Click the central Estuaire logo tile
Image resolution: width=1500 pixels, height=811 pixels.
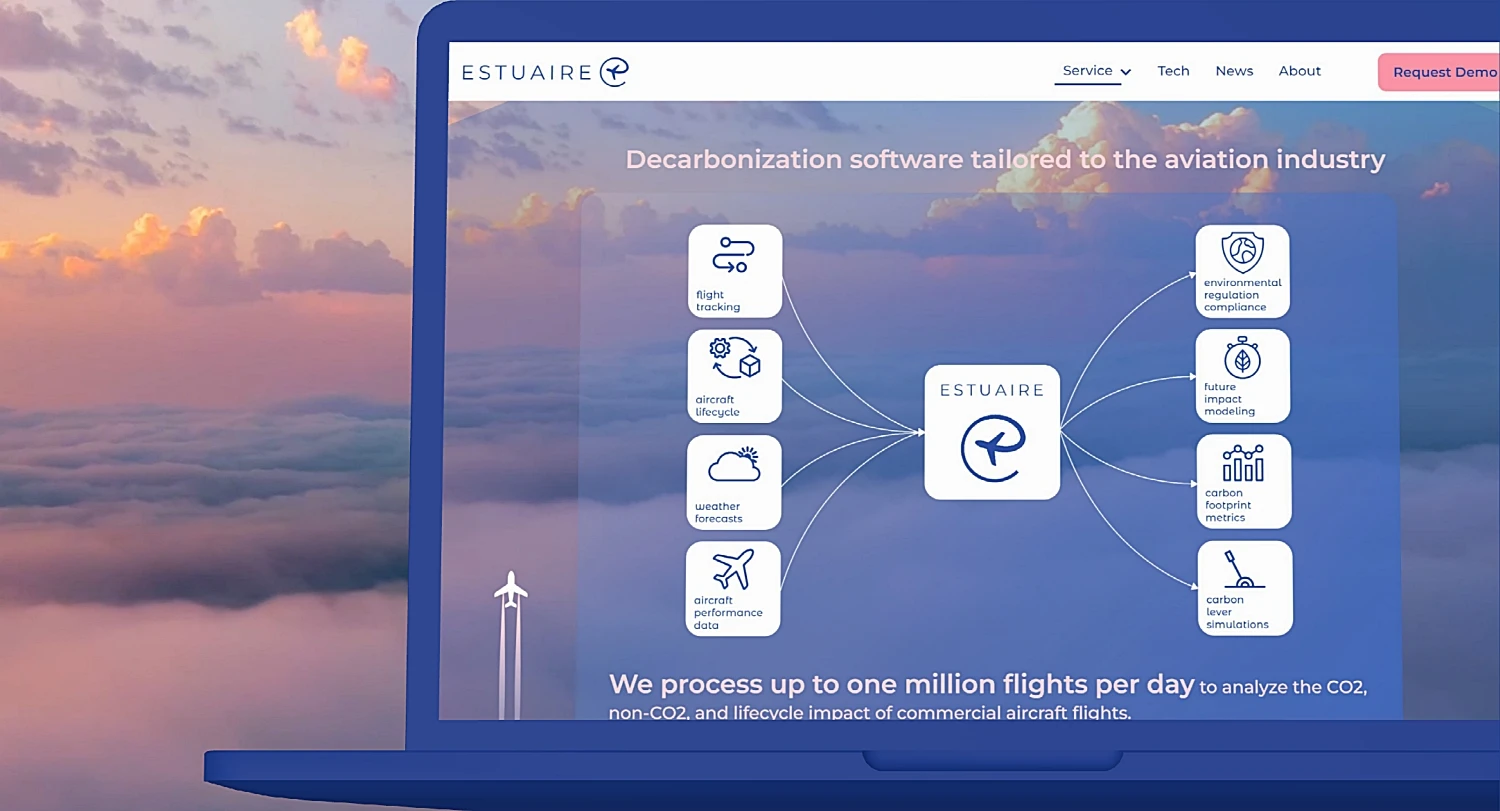coord(992,432)
